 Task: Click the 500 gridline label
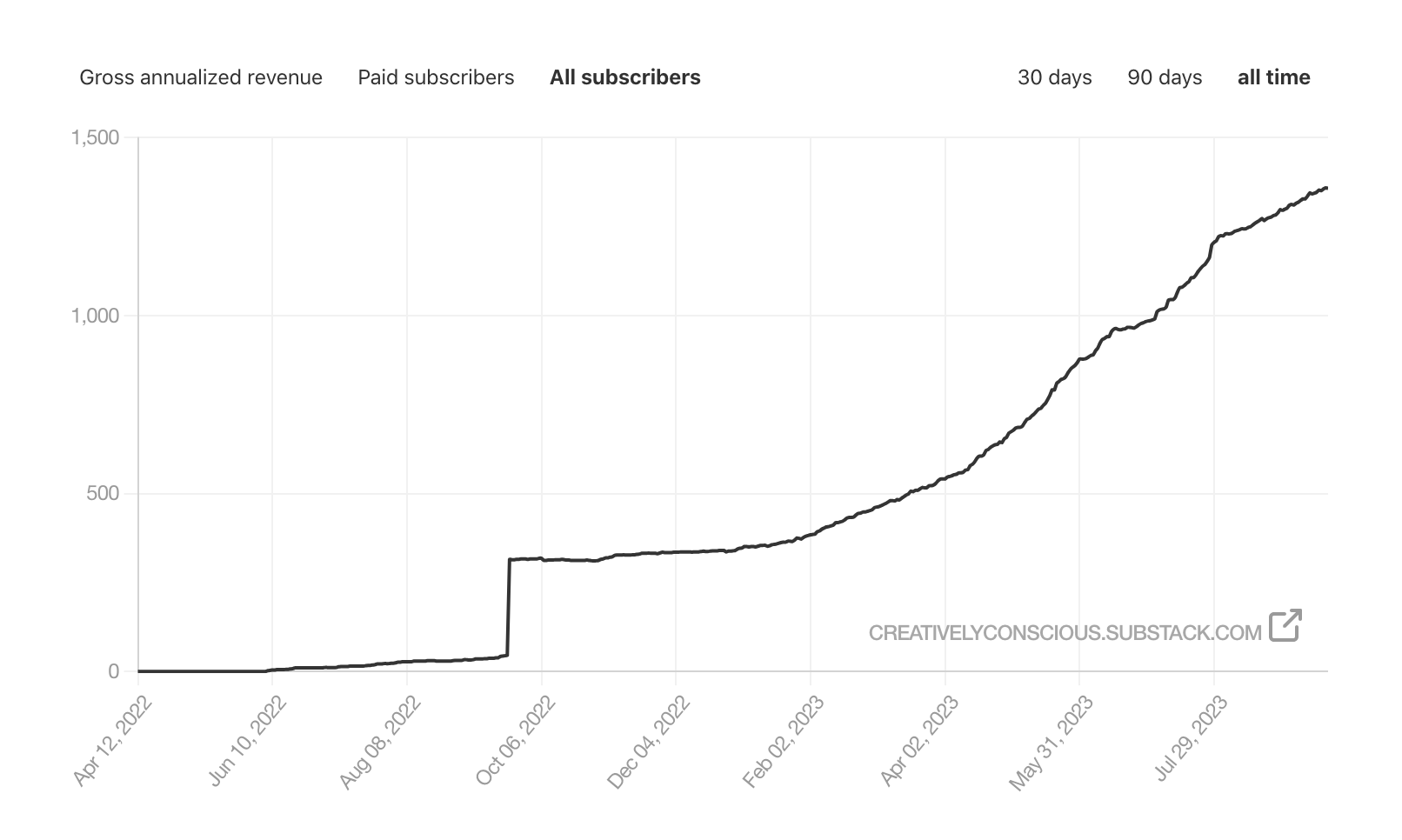click(103, 493)
